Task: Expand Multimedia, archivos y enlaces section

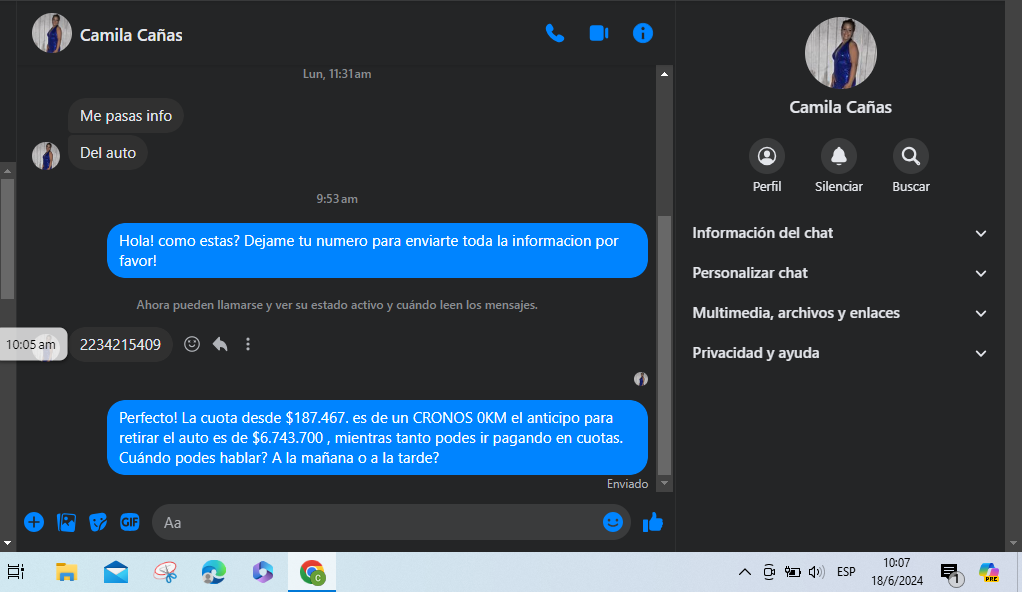Action: (x=839, y=313)
